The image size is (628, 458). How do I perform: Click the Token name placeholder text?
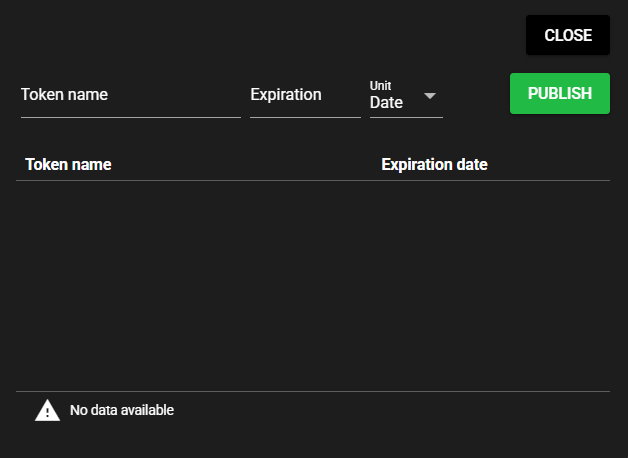click(x=64, y=95)
